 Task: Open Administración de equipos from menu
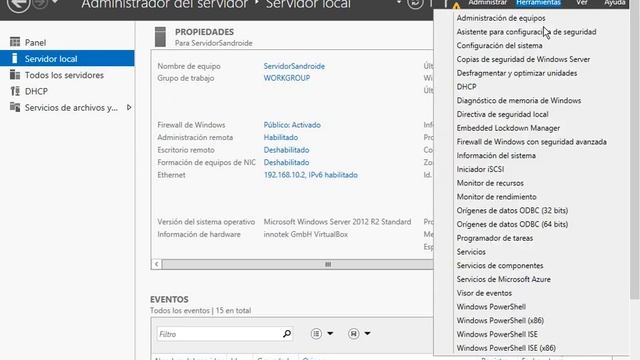501,18
